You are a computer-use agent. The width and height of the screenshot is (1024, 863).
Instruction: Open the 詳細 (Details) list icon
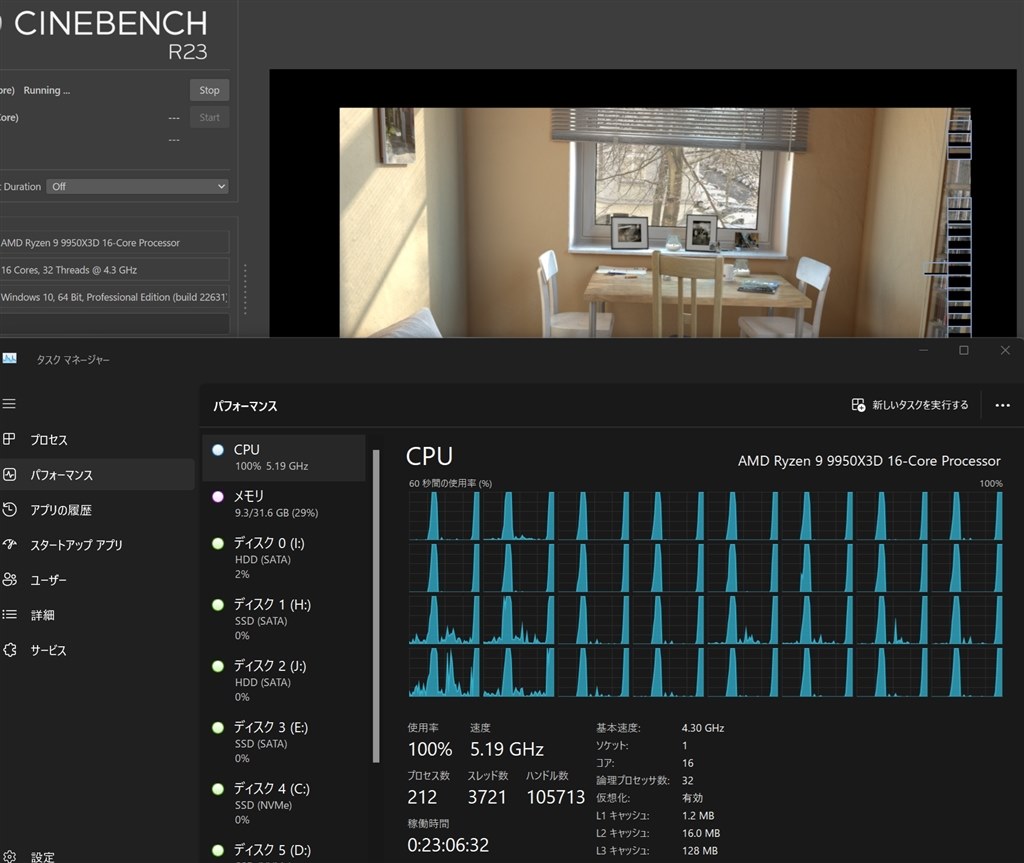tap(9, 614)
